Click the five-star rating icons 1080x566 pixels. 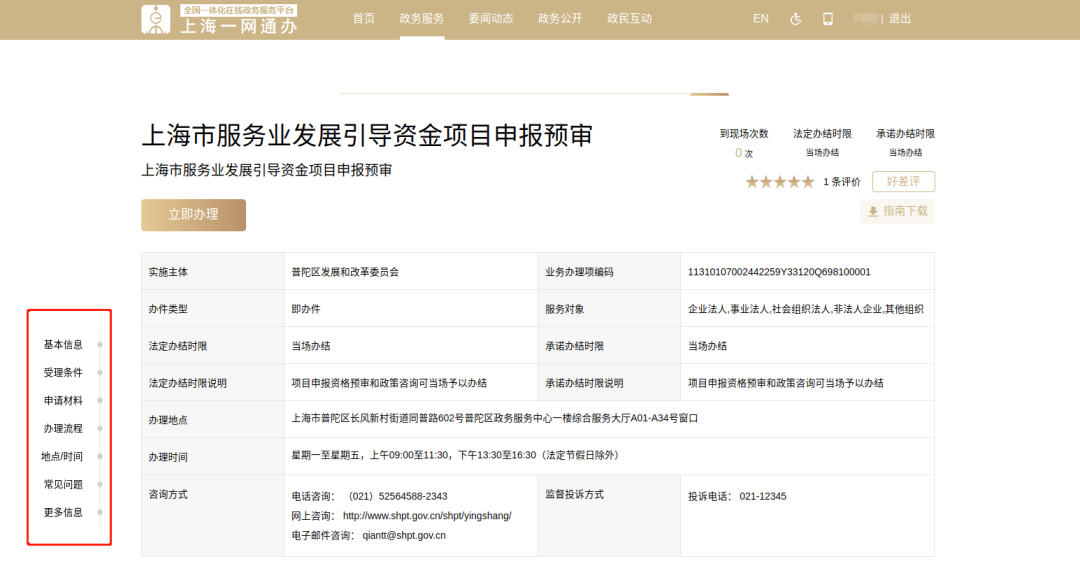click(x=779, y=182)
